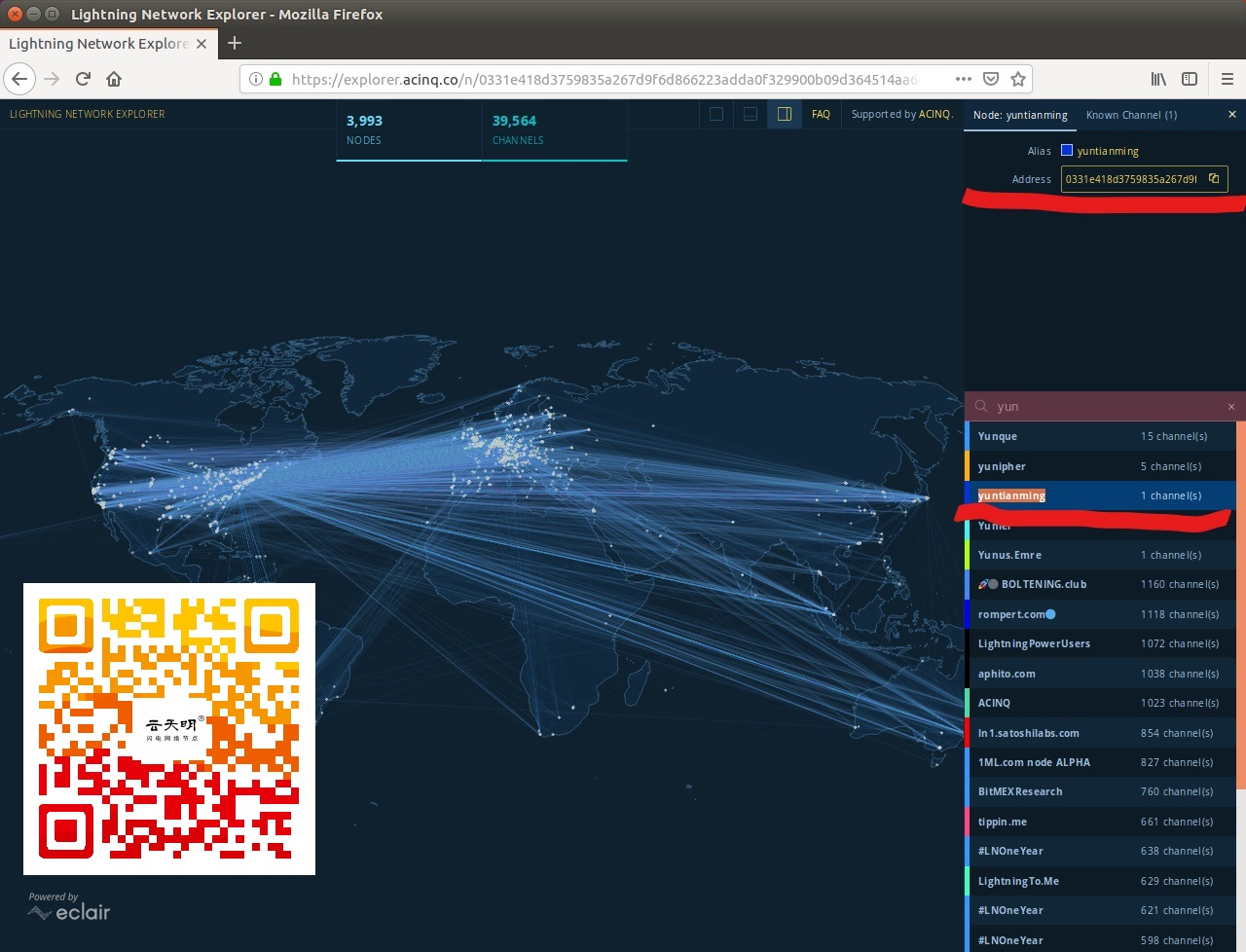This screenshot has height=952, width=1246.
Task: Visit the ACINQ supporter link
Action: [x=934, y=114]
